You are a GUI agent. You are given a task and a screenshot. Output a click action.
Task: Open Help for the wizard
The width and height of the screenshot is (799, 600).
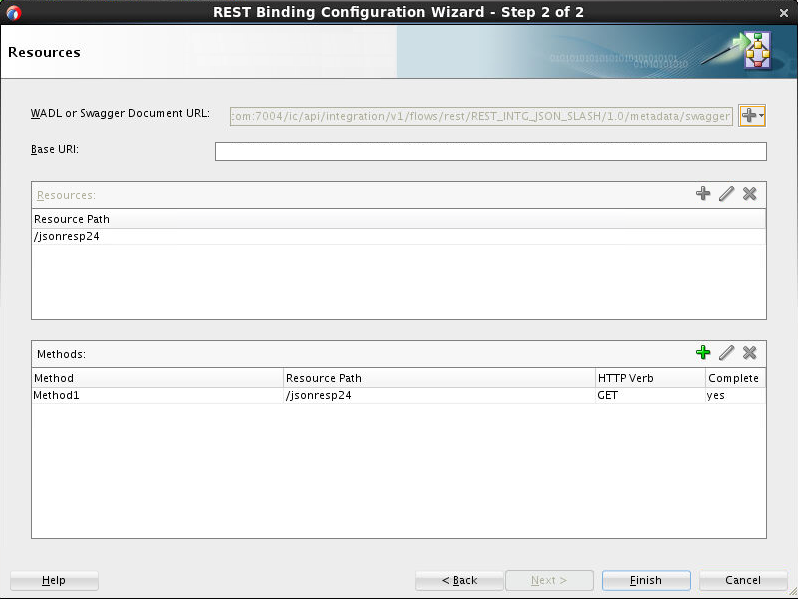(54, 580)
